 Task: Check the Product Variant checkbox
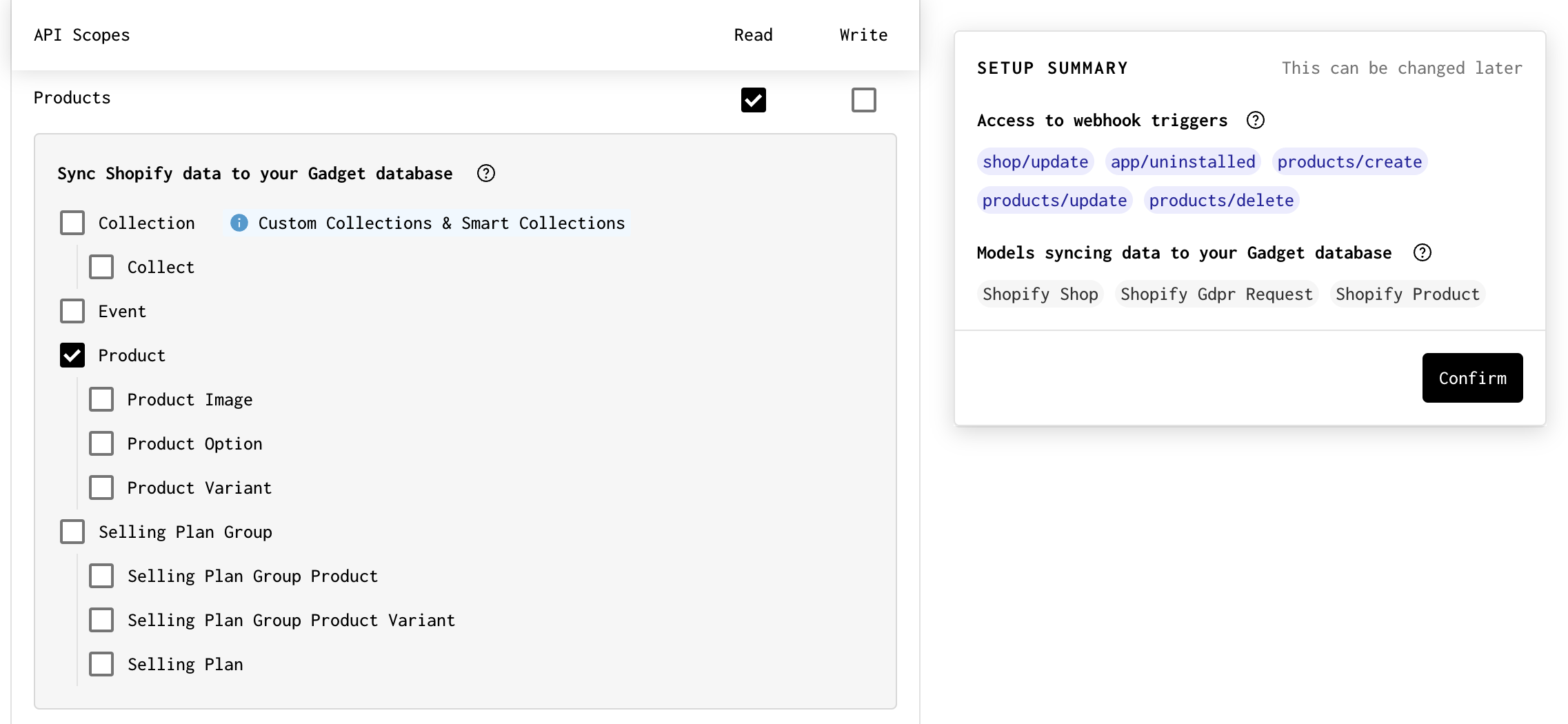coord(101,487)
